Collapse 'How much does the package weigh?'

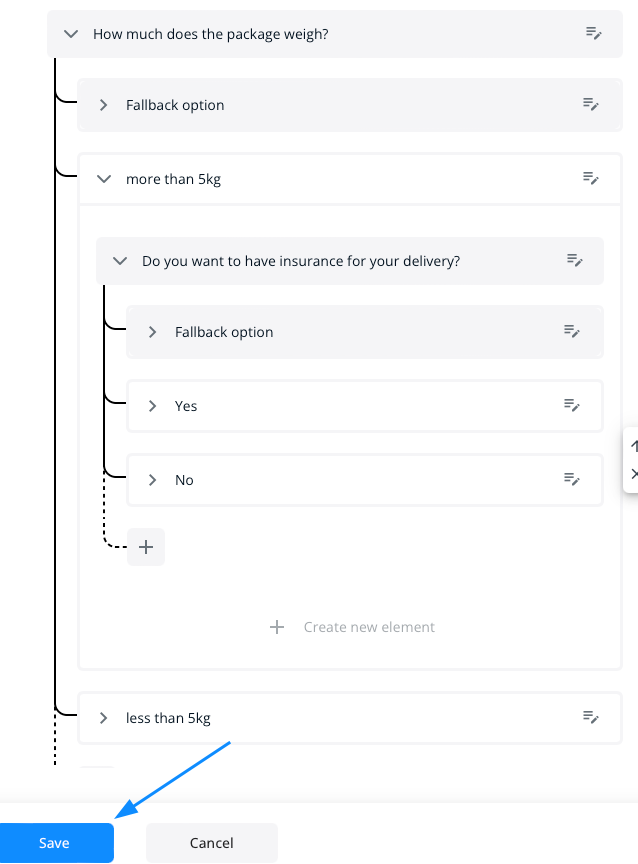point(70,33)
